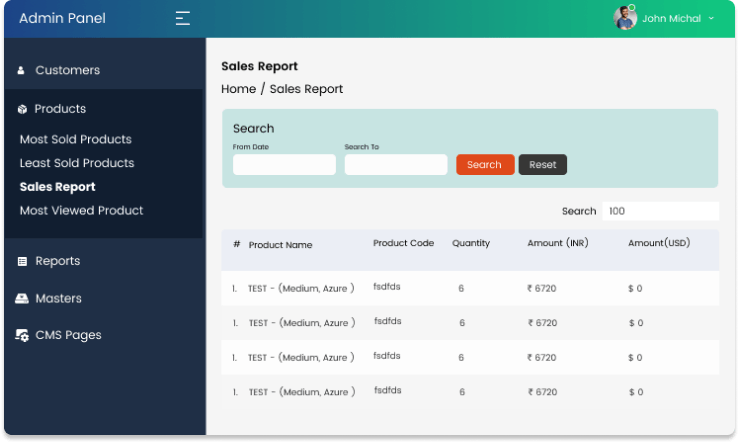Image resolution: width=739 pixels, height=443 pixels.
Task: Expand the Masters sidebar section
Action: pyautogui.click(x=58, y=299)
